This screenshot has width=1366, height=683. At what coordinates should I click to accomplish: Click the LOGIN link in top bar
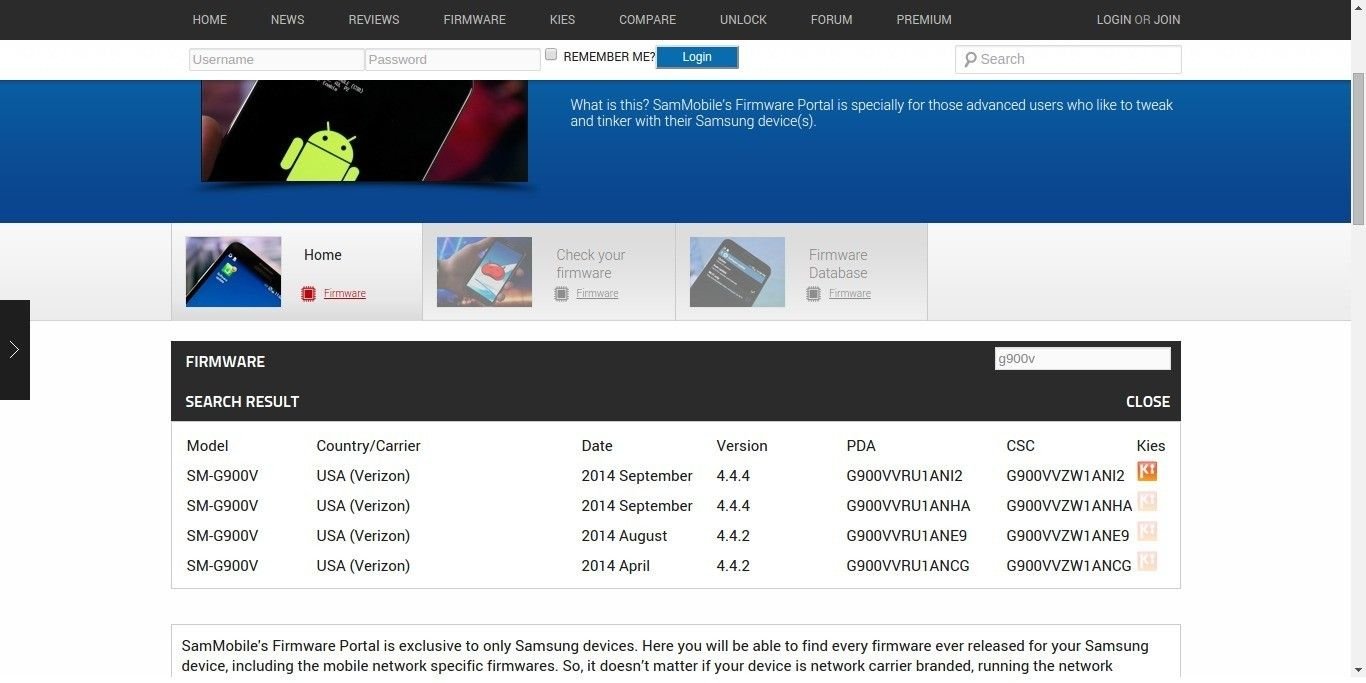coord(1114,20)
